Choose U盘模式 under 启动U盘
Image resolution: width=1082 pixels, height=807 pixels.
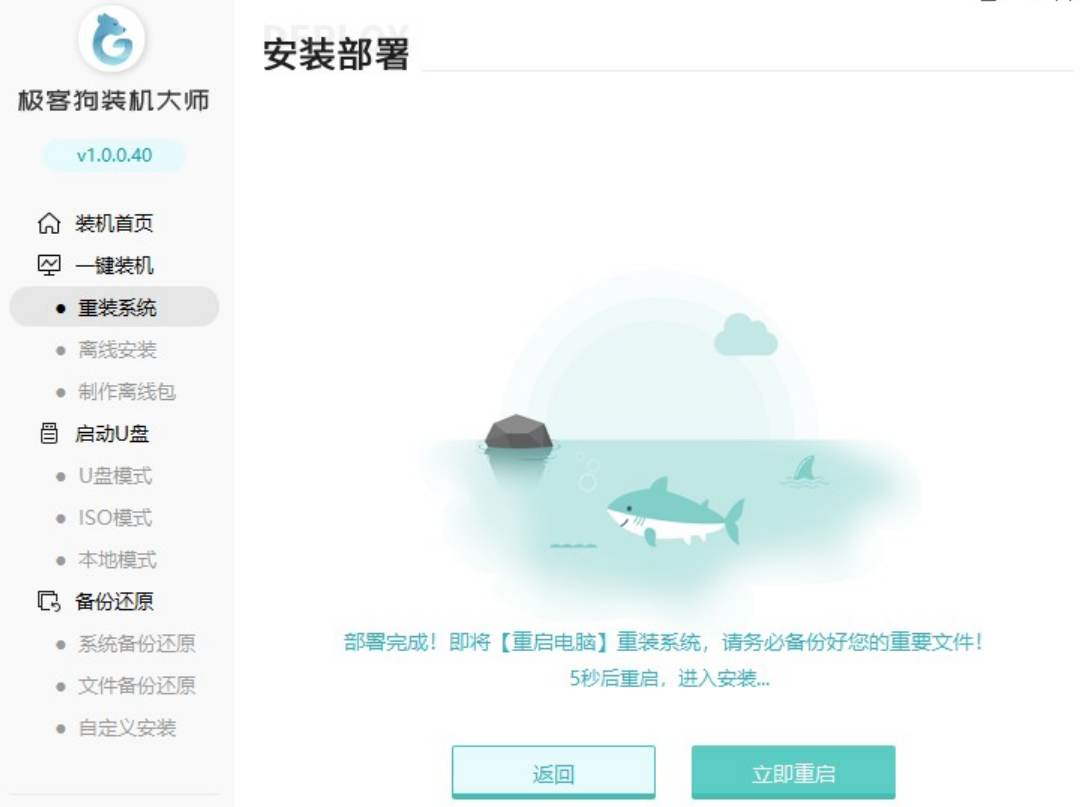(x=115, y=476)
